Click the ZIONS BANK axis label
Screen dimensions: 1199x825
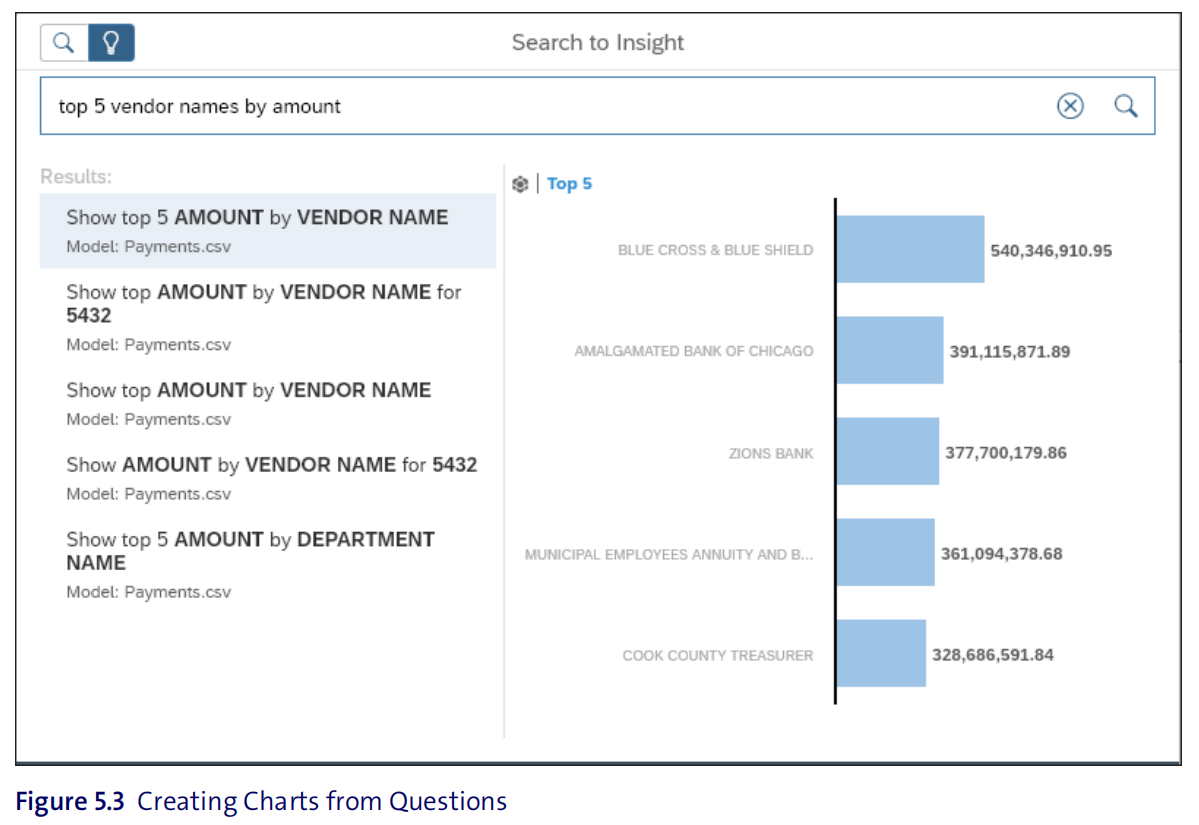(771, 453)
